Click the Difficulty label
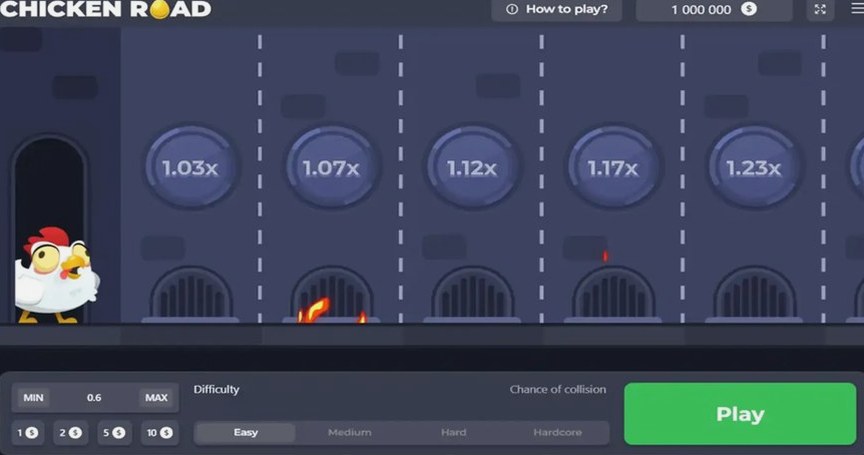The width and height of the screenshot is (864, 455). coord(217,389)
